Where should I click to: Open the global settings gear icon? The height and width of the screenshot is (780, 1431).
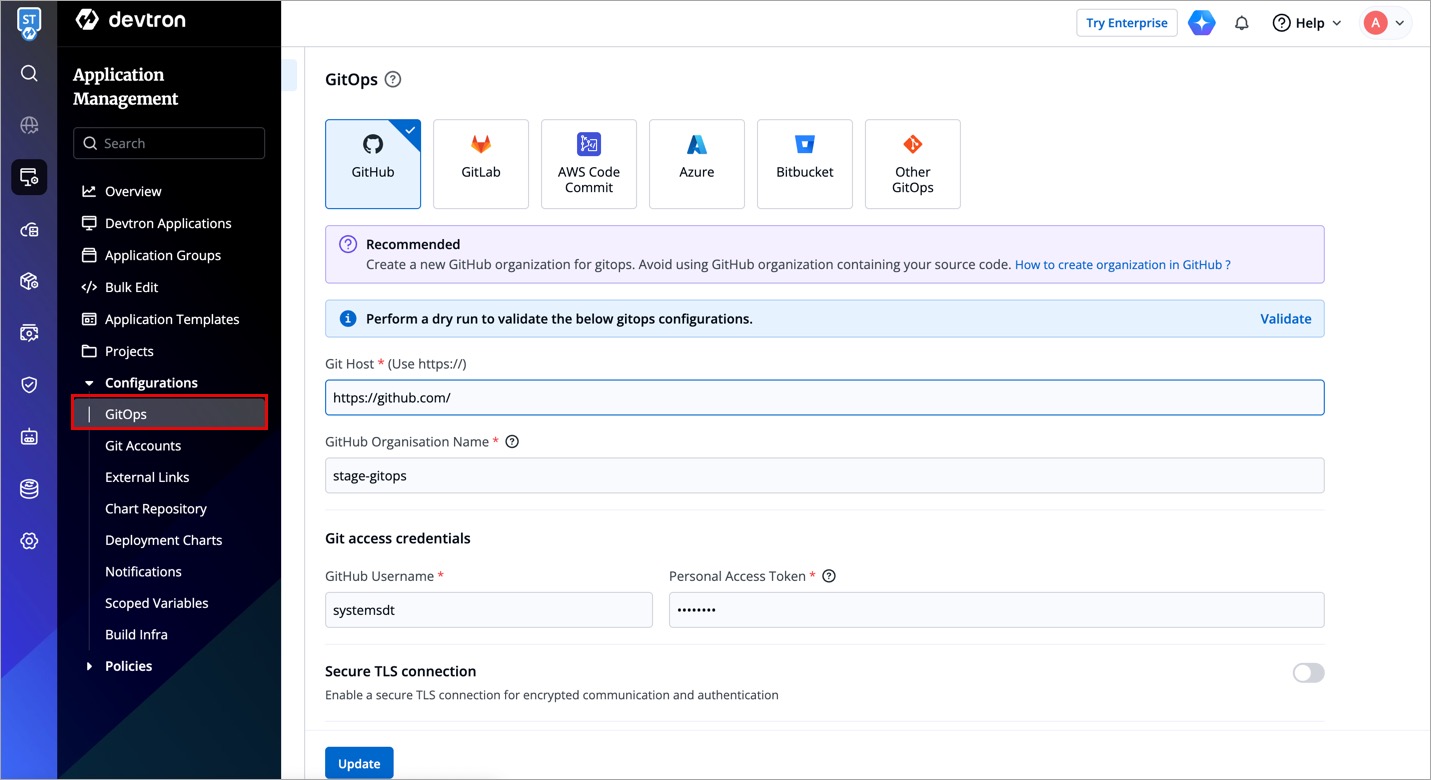(x=29, y=541)
